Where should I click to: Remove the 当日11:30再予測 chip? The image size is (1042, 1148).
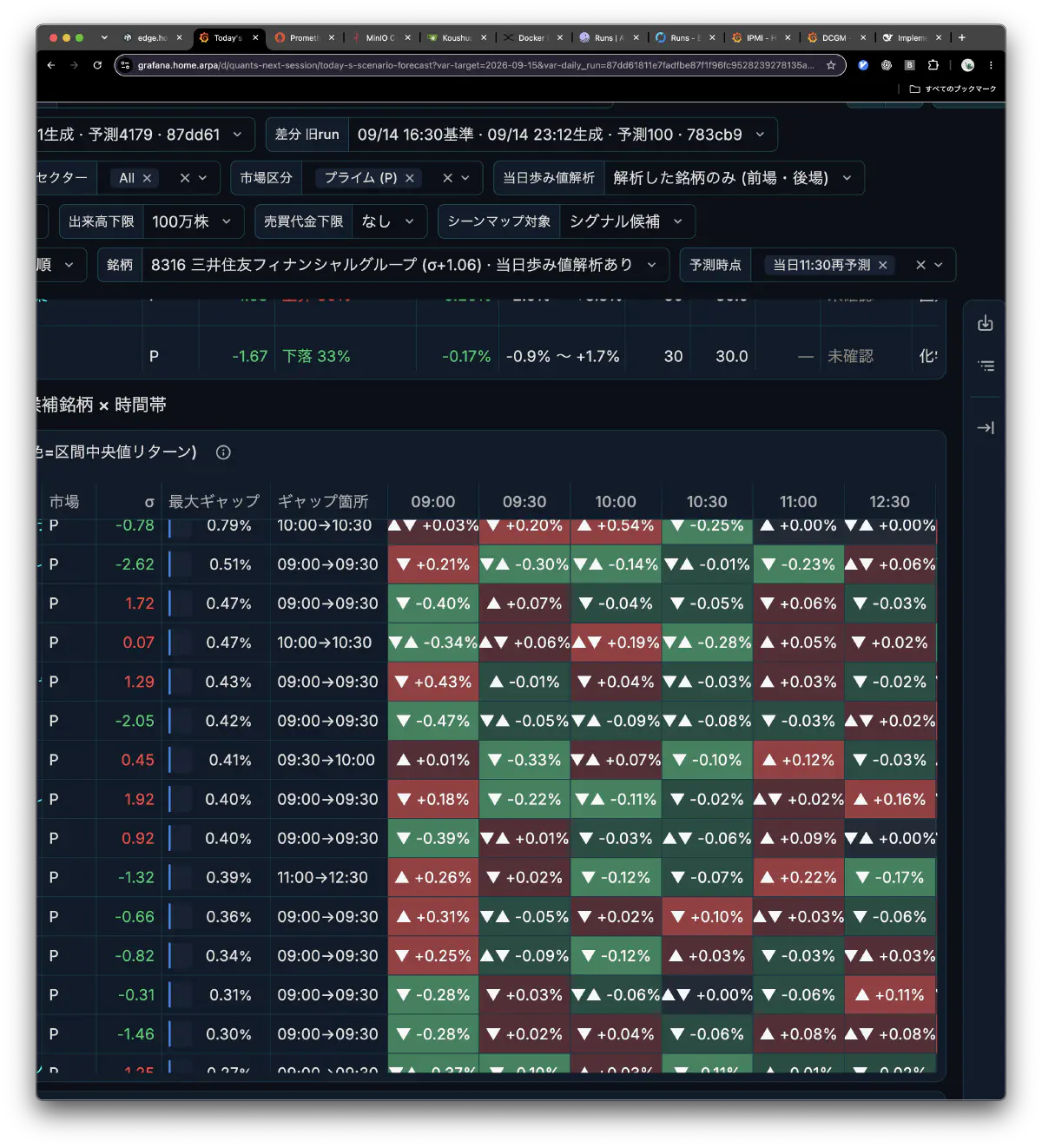pyautogui.click(x=883, y=265)
